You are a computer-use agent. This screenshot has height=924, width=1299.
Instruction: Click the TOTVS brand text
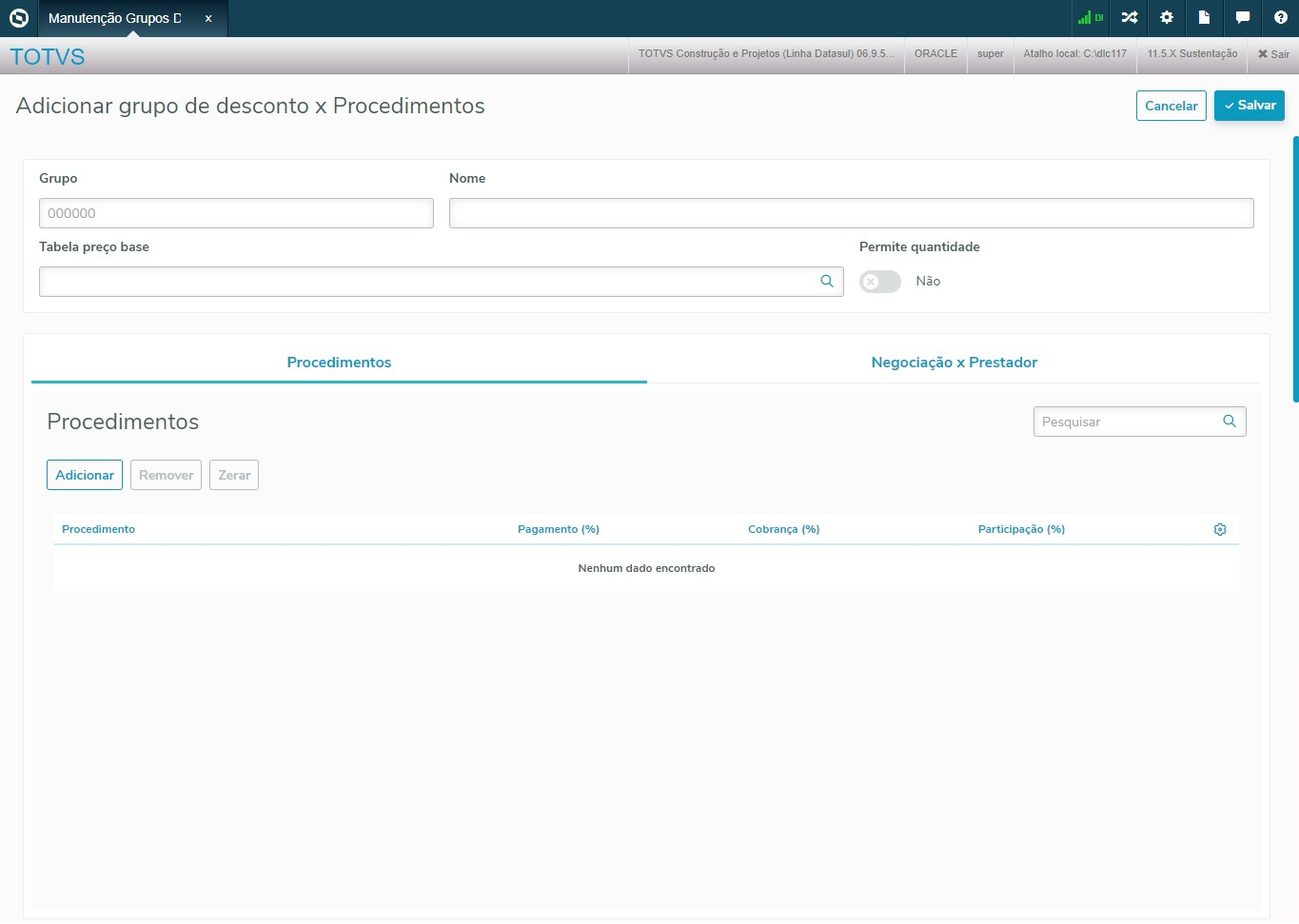click(48, 57)
